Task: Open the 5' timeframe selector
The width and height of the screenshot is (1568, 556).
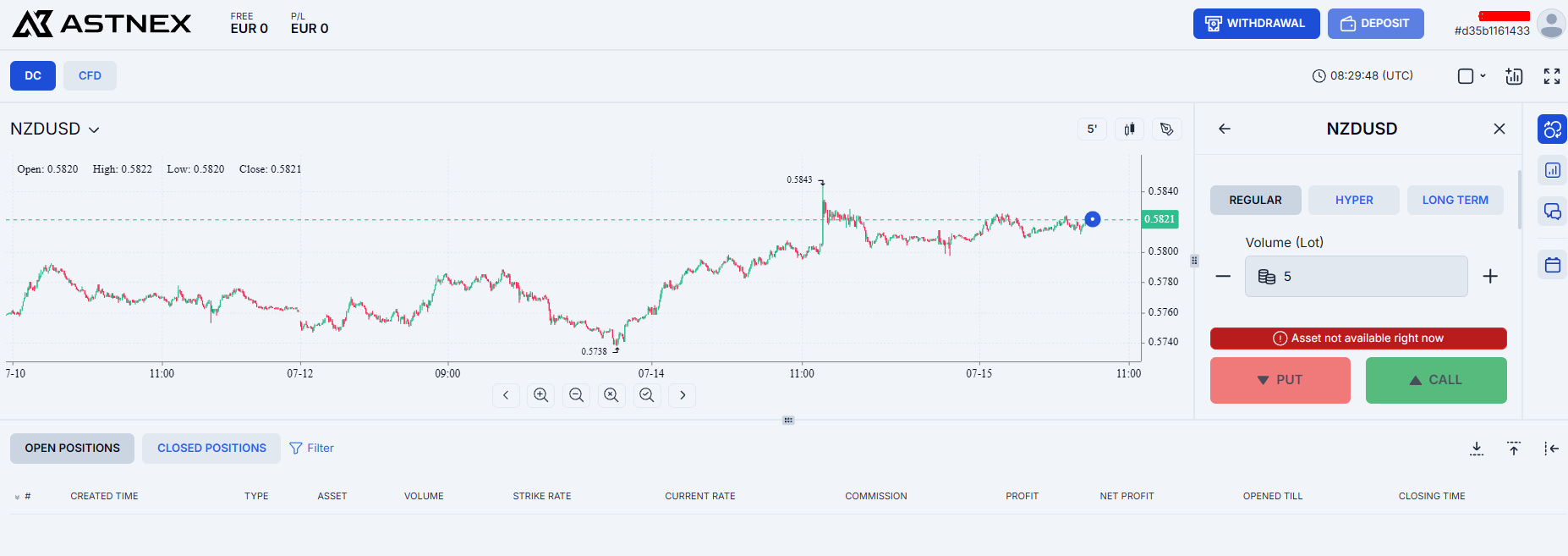Action: tap(1092, 129)
